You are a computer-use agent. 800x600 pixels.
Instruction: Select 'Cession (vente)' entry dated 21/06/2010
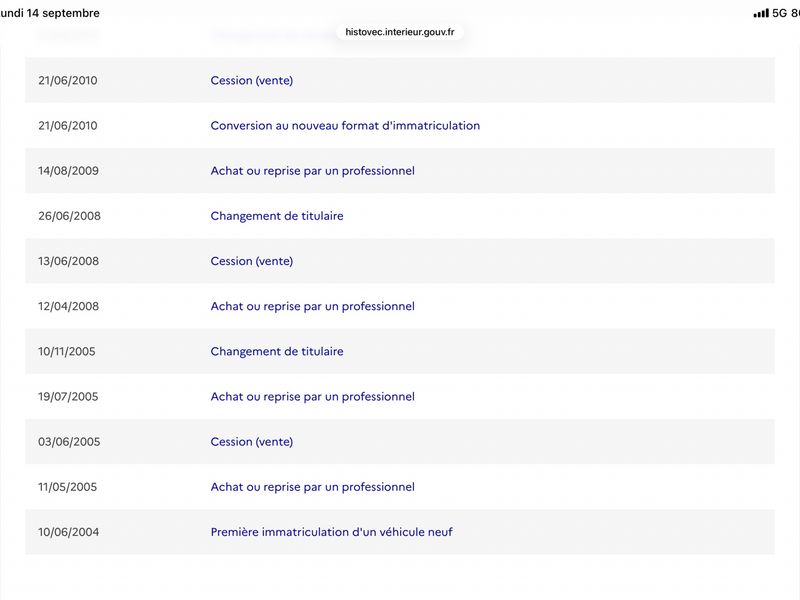click(252, 81)
